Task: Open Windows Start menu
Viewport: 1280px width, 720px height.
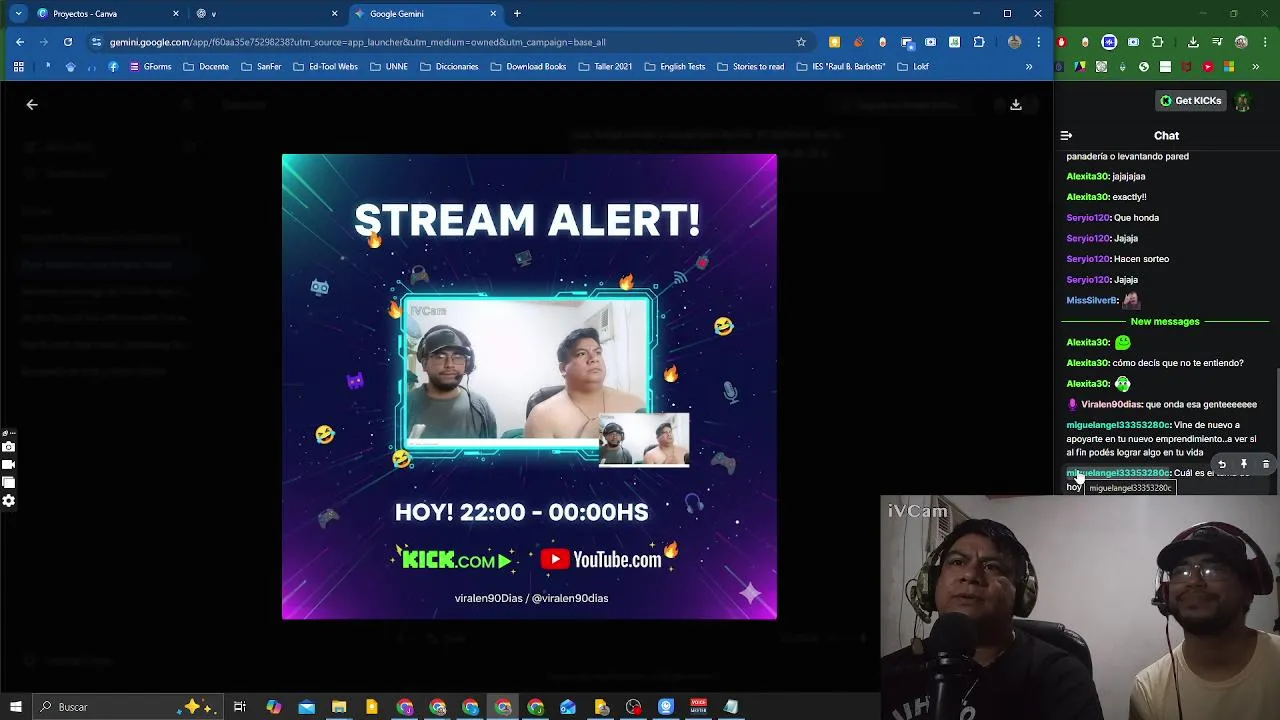Action: [16, 707]
